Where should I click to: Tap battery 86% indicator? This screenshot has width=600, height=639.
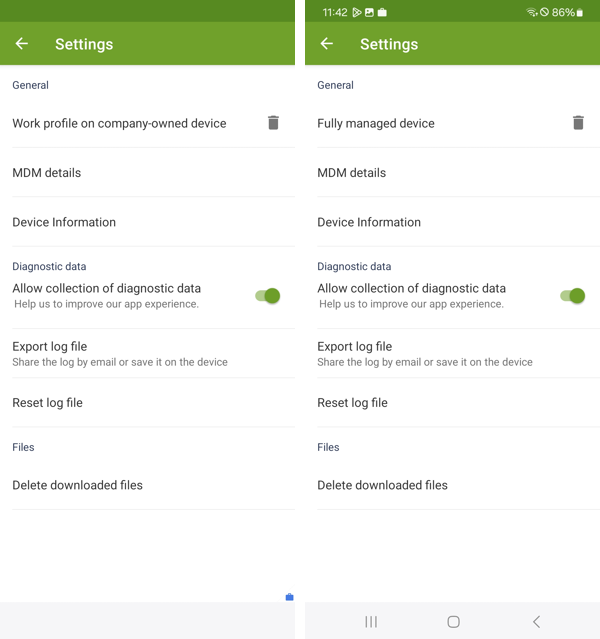[567, 12]
